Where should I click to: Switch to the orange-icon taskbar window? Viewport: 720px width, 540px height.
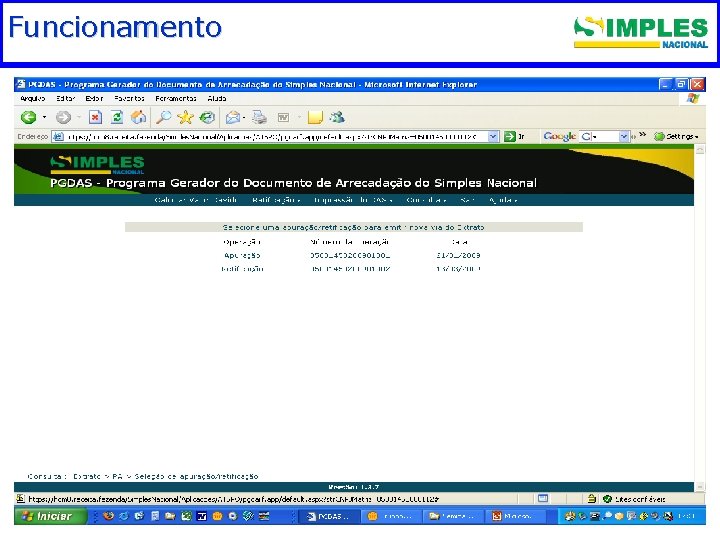pyautogui.click(x=391, y=516)
